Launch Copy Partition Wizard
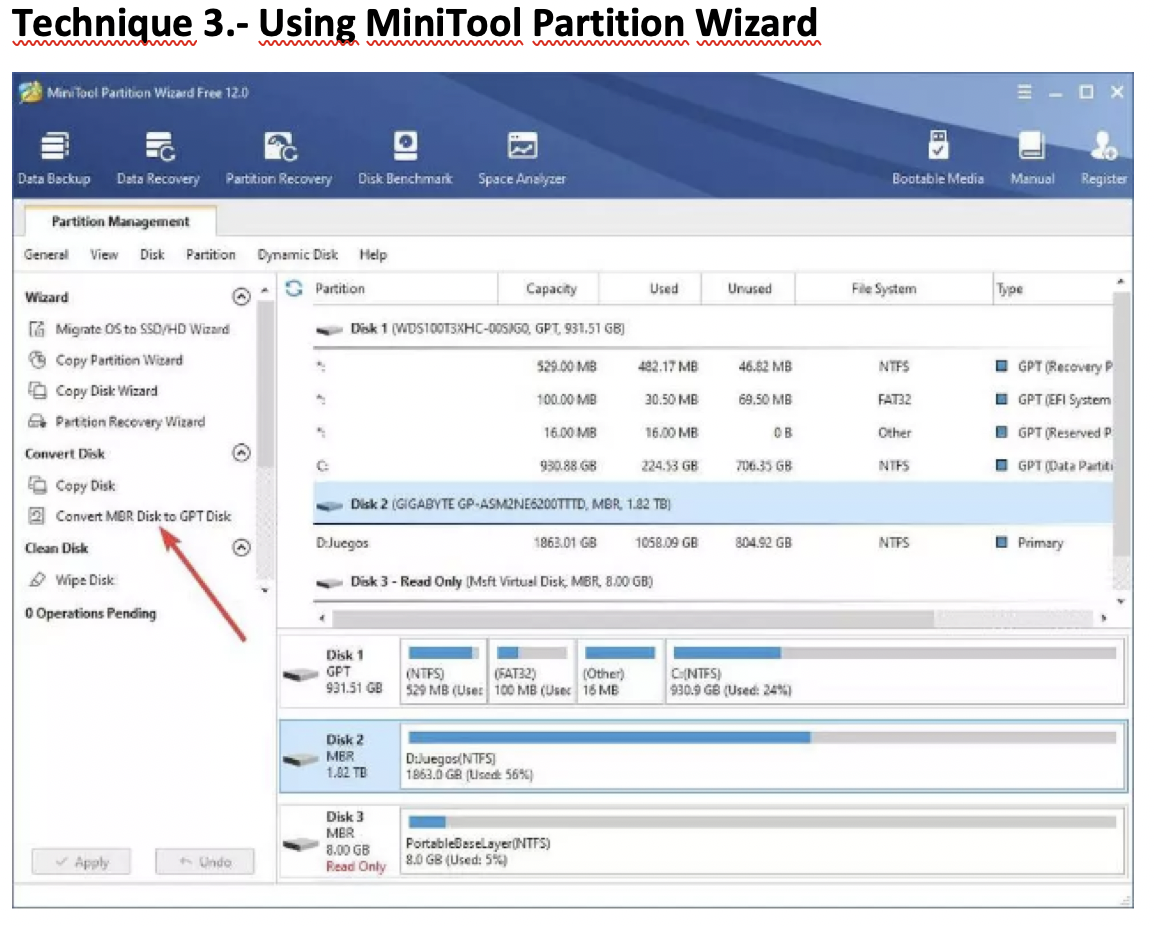 click(x=119, y=360)
